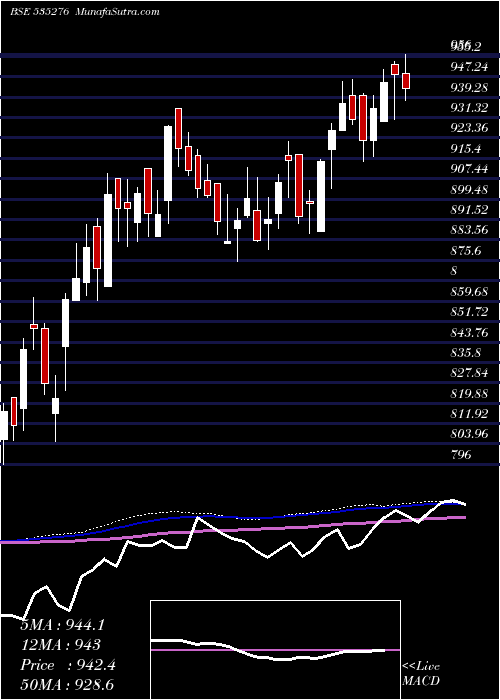Click the 12MA : 943 readout
This screenshot has width=500, height=700.
point(60,645)
